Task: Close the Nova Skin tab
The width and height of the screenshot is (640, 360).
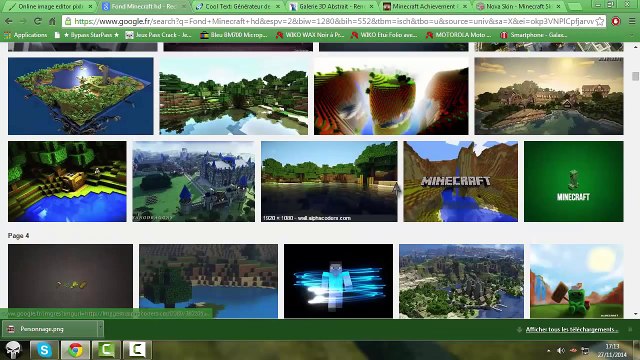Action: (x=558, y=7)
